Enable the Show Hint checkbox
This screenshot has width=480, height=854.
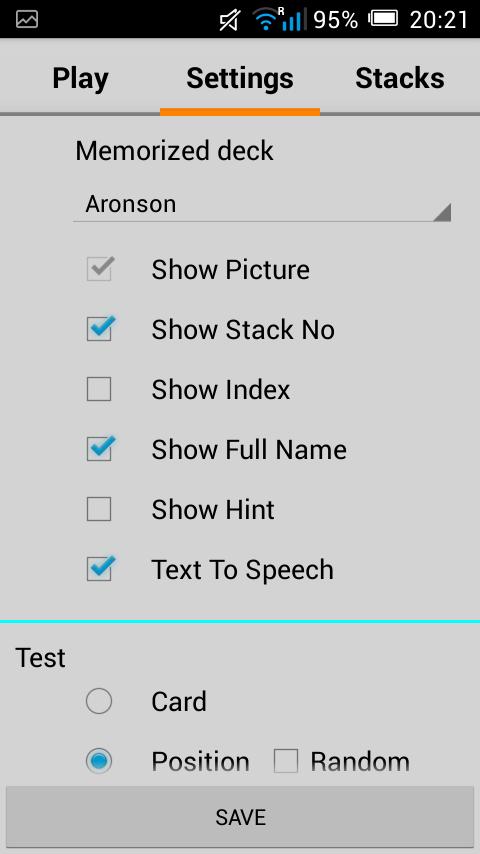(x=99, y=509)
